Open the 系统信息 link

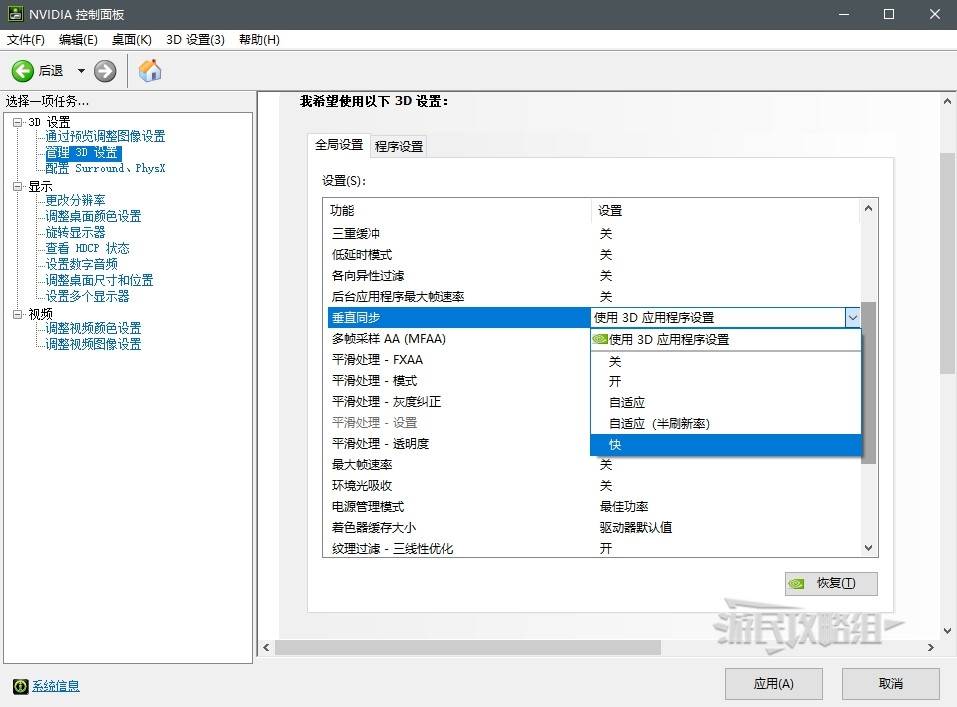(56, 686)
